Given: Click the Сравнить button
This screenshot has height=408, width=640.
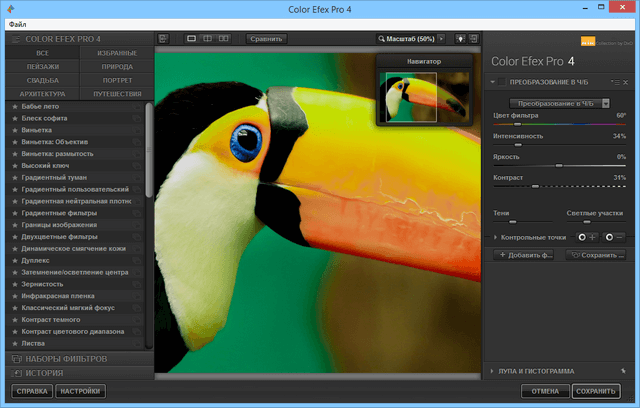Looking at the screenshot, I should 268,39.
